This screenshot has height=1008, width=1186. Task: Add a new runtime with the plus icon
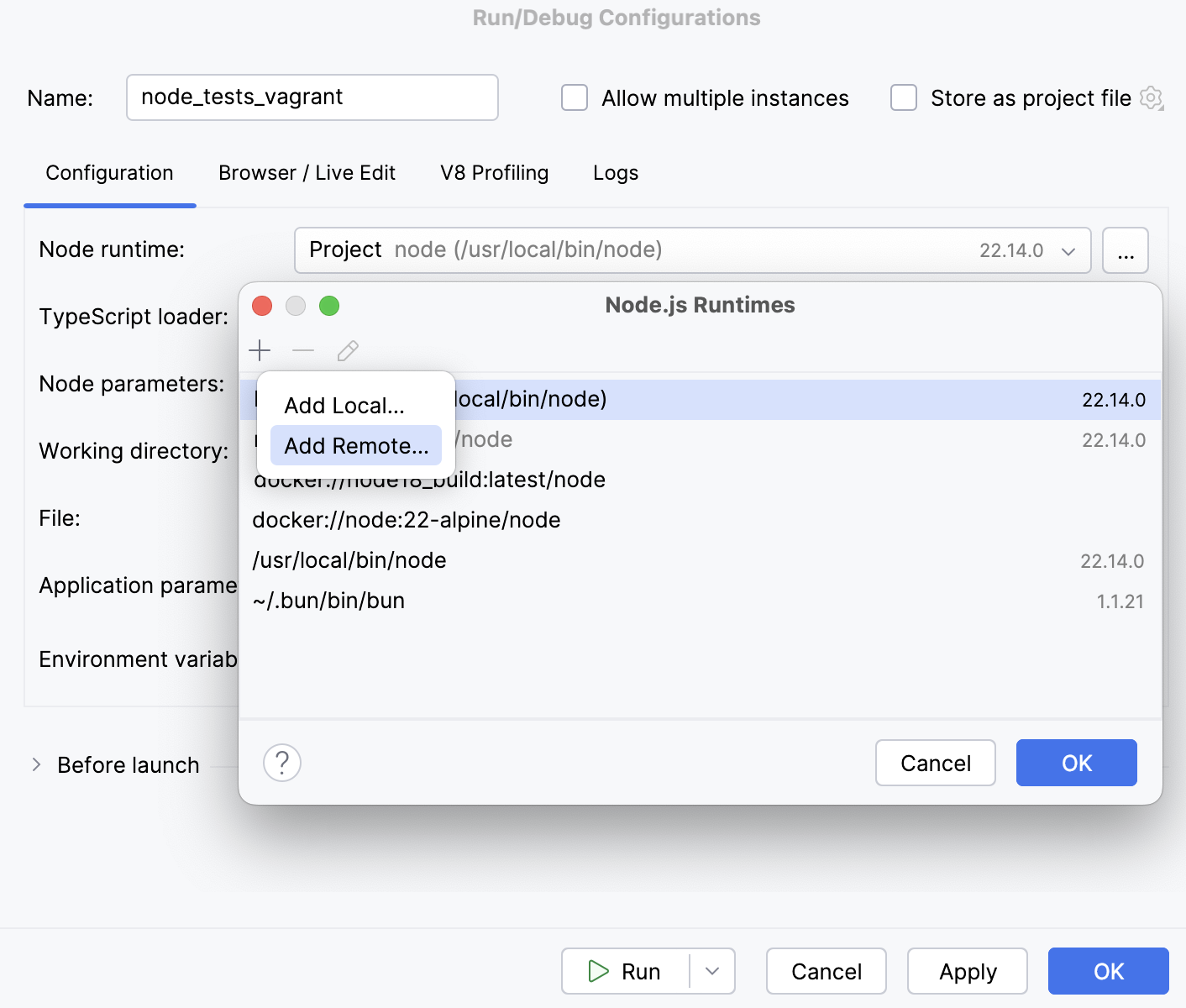(260, 350)
